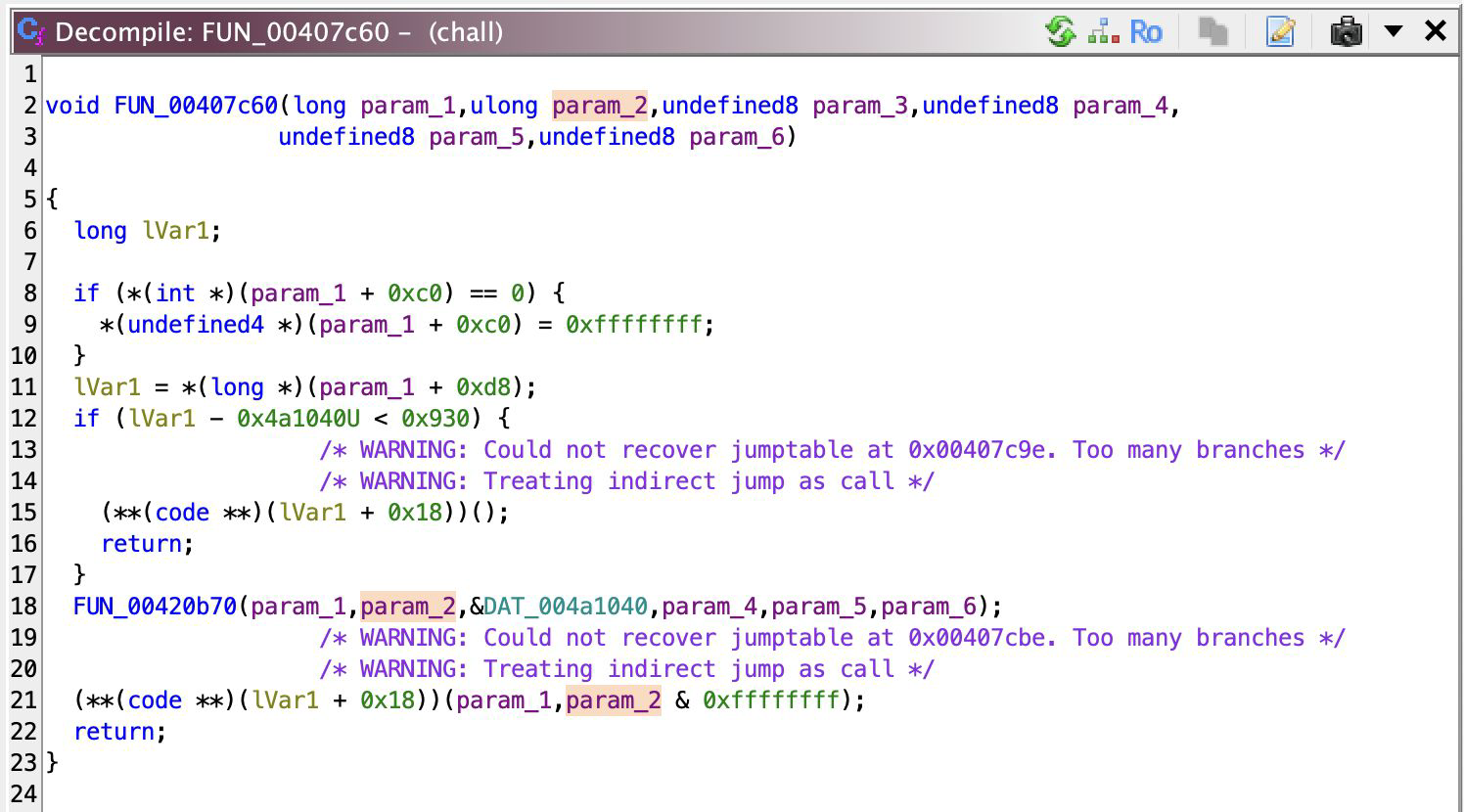The width and height of the screenshot is (1464, 812).
Task: Click function name FUN_00407c60 in signature
Action: (196, 106)
